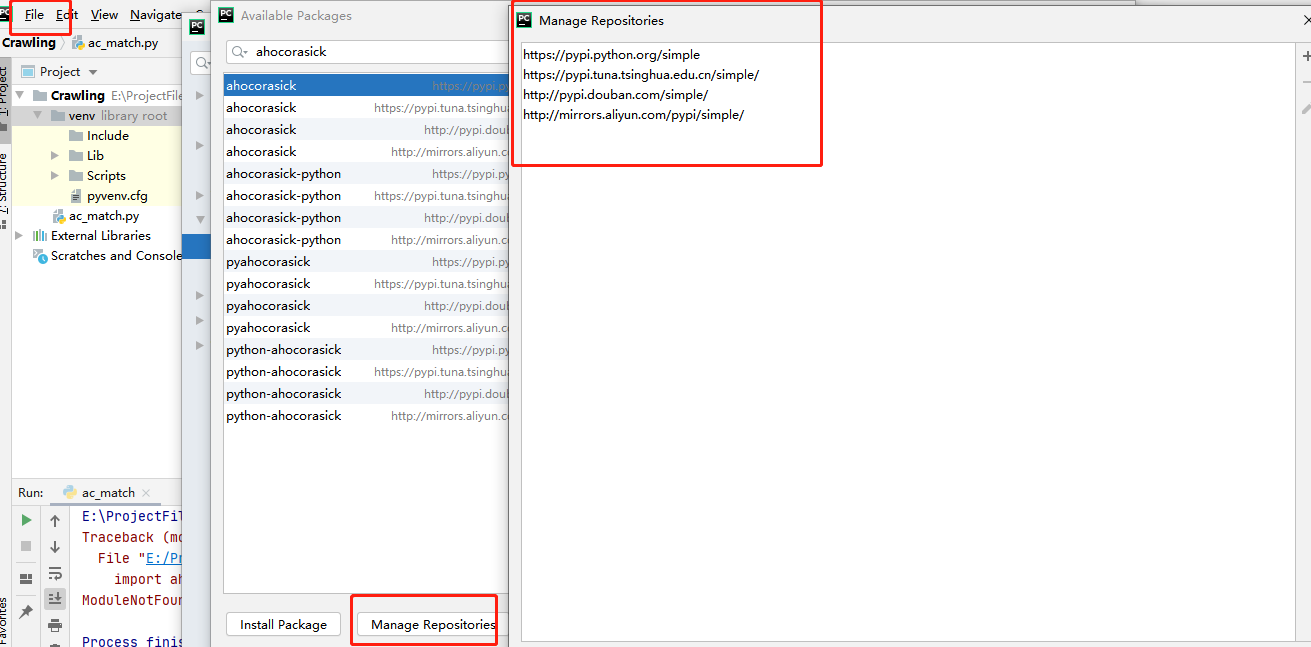Toggle scroll-to-end in console output

(x=55, y=600)
